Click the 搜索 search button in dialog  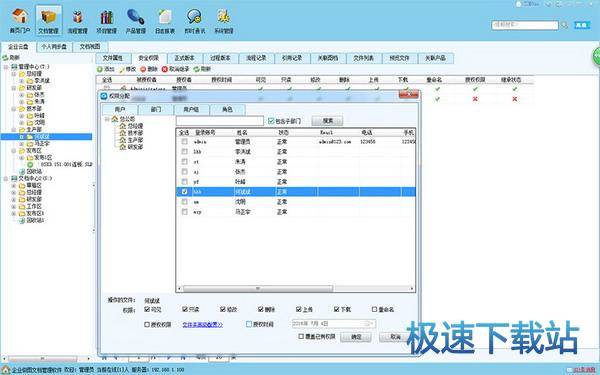pyautogui.click(x=328, y=121)
